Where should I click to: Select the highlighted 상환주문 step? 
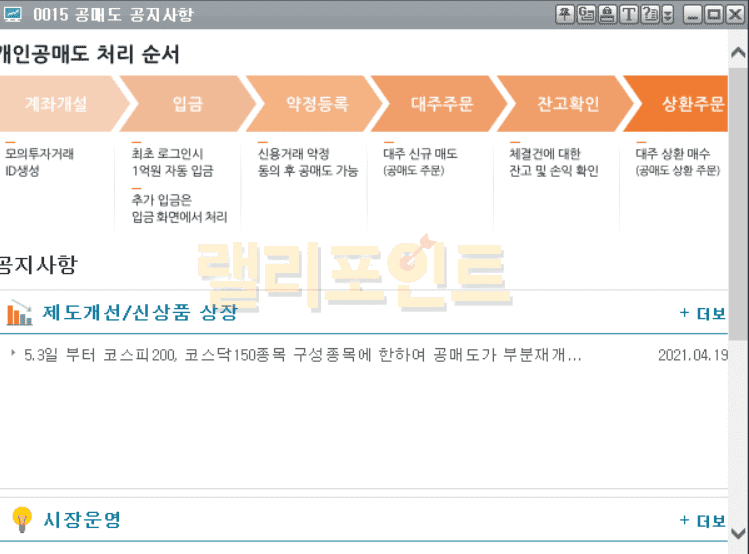[x=692, y=104]
